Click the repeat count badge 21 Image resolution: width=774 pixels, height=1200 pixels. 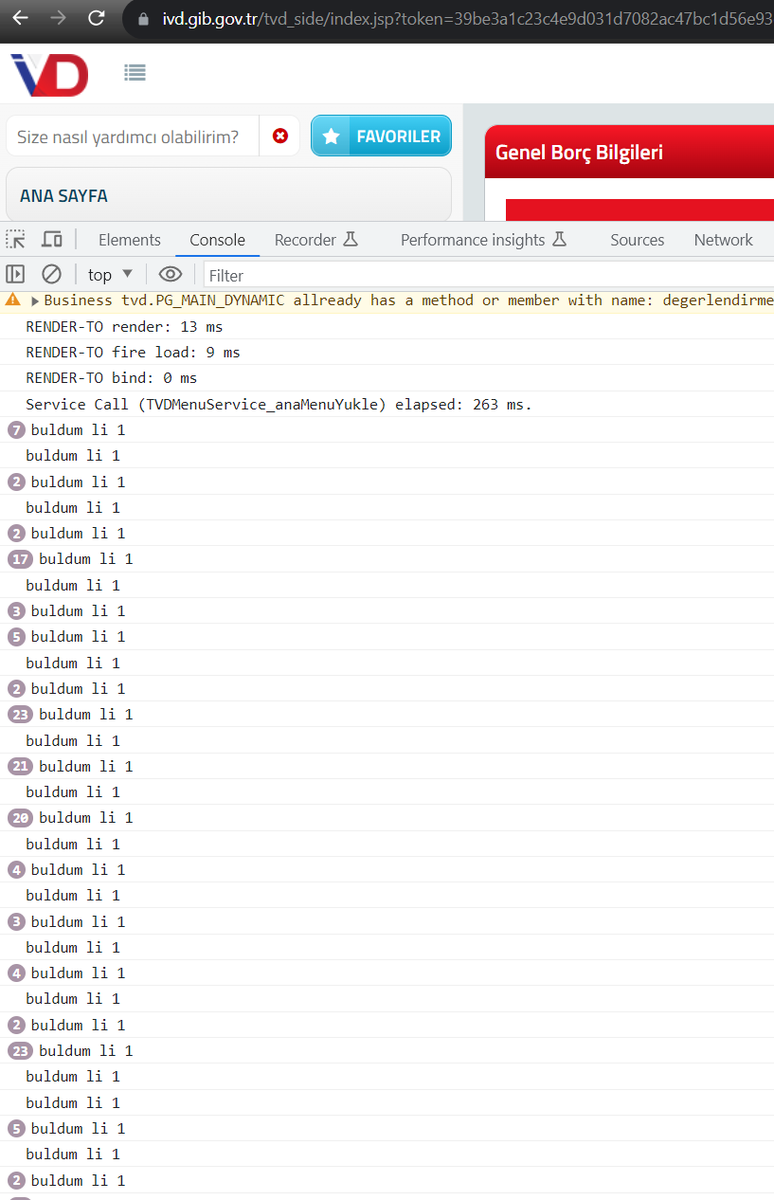[20, 766]
